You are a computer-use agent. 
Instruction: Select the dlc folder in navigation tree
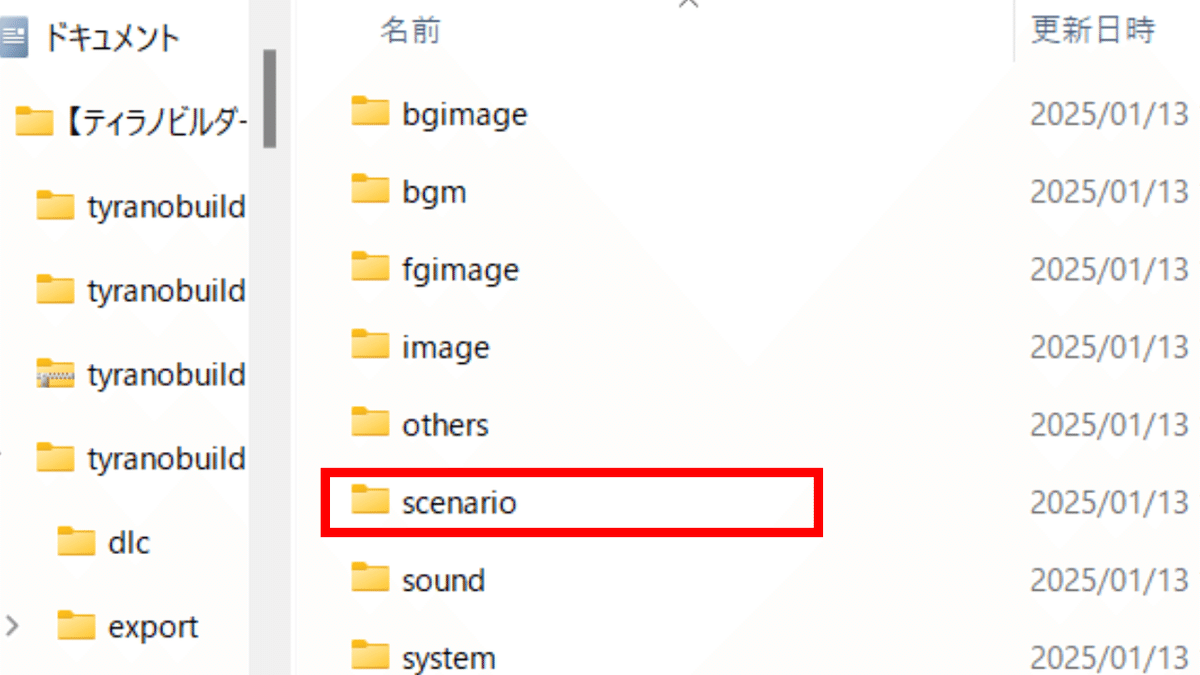(103, 543)
